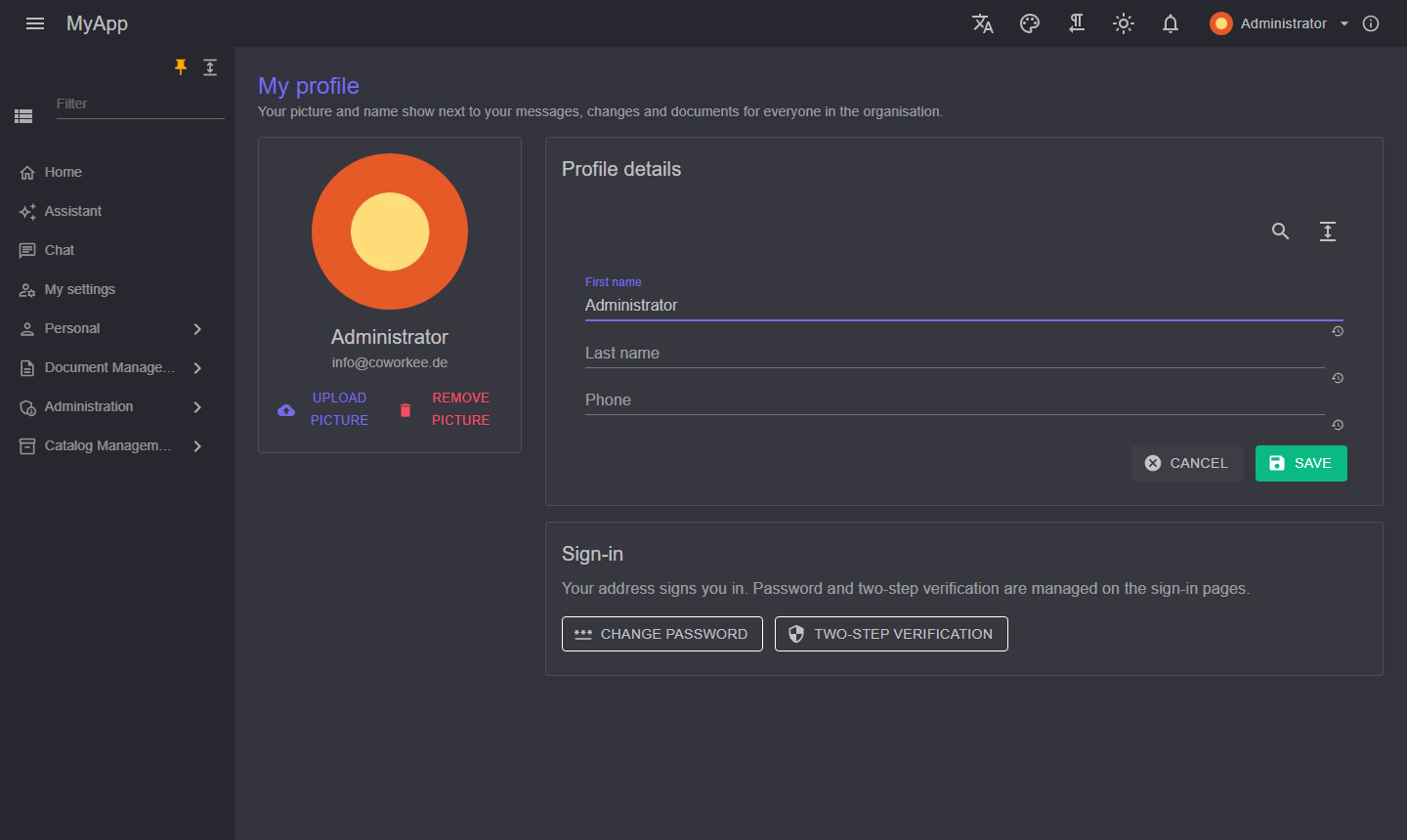Collapse all sidebar menu items icon
This screenshot has width=1407, height=840.
coord(210,67)
